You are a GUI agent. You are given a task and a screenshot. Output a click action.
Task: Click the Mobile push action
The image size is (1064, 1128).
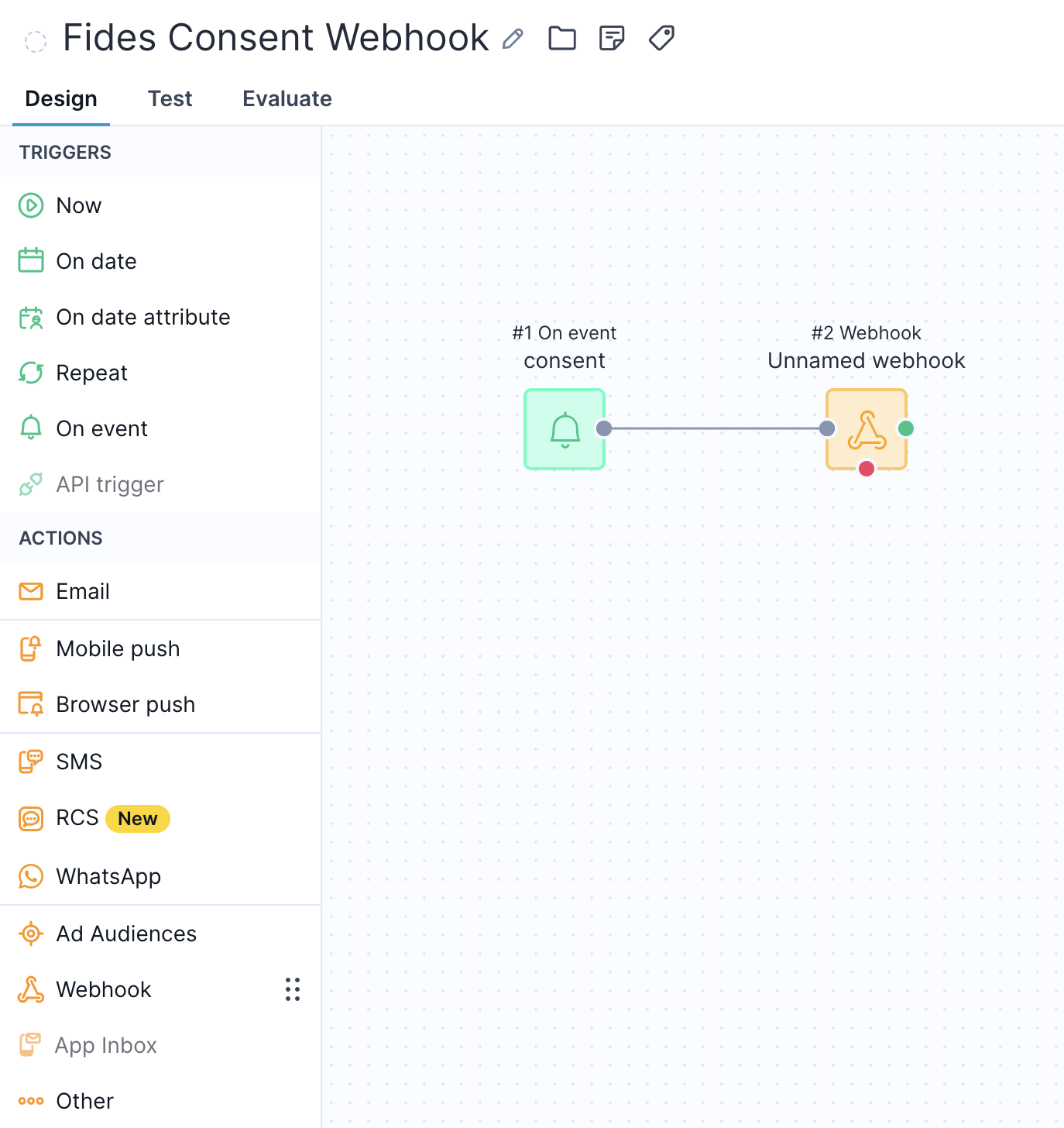pos(118,648)
